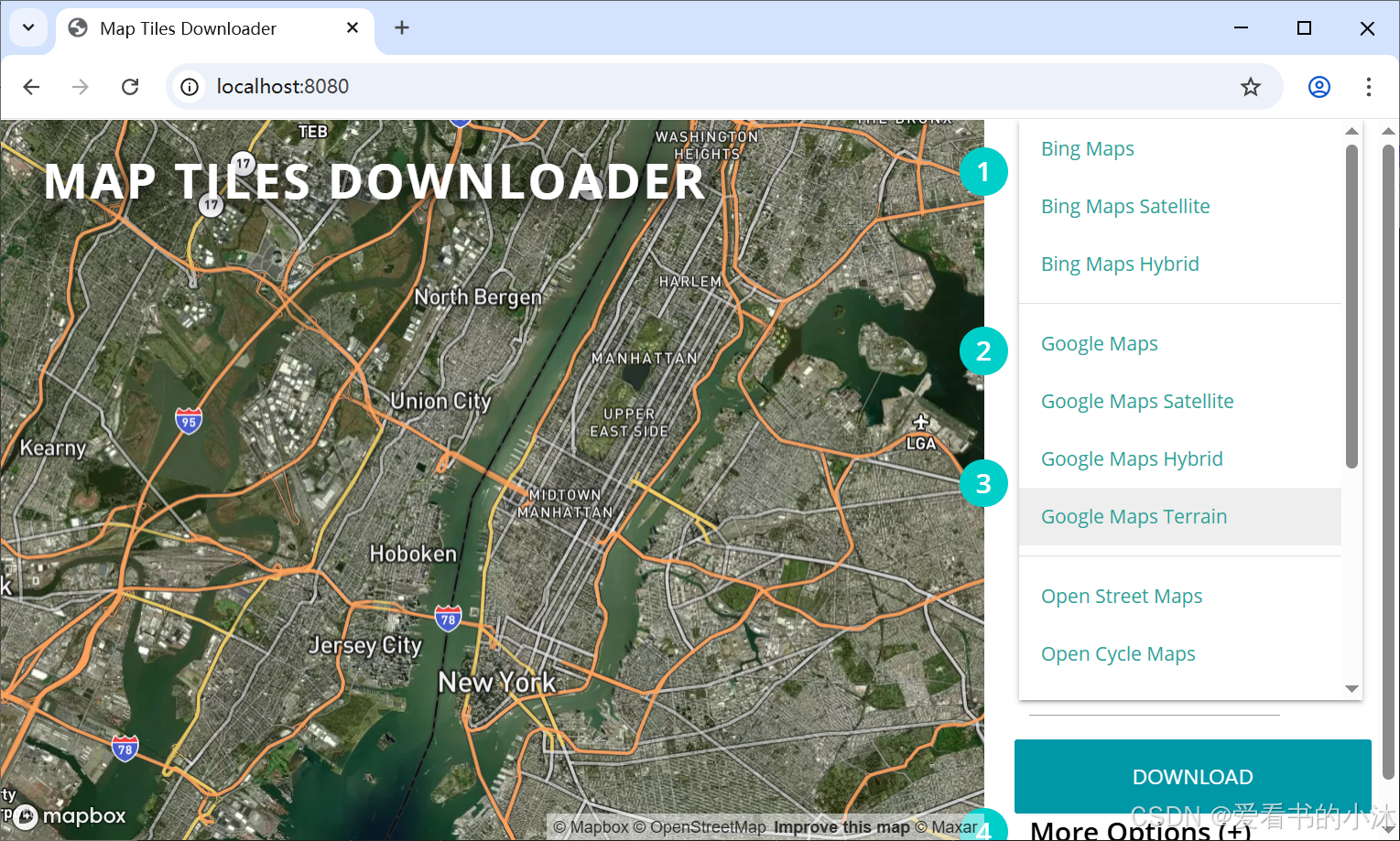Expand the More Options section
The height and width of the screenshot is (841, 1400).
point(1140,831)
